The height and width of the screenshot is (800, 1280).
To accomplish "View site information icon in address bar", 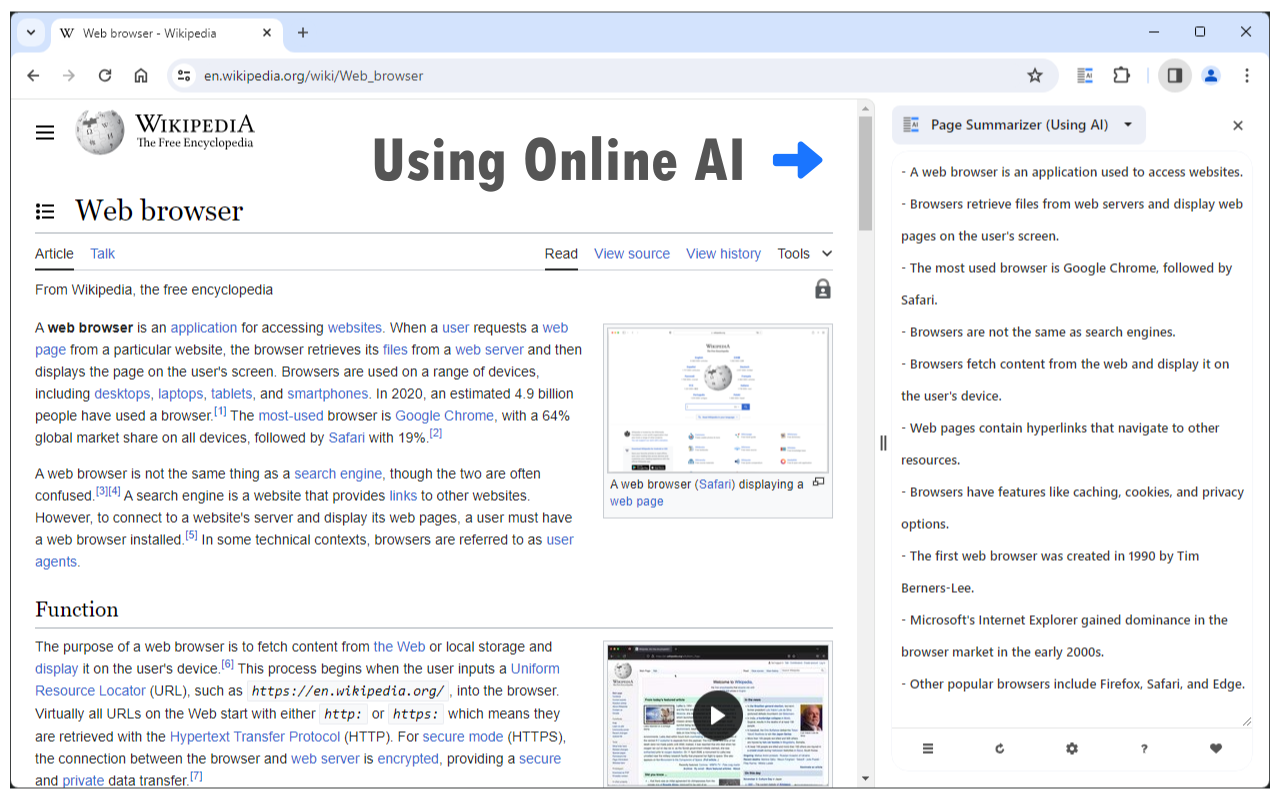I will pyautogui.click(x=182, y=75).
